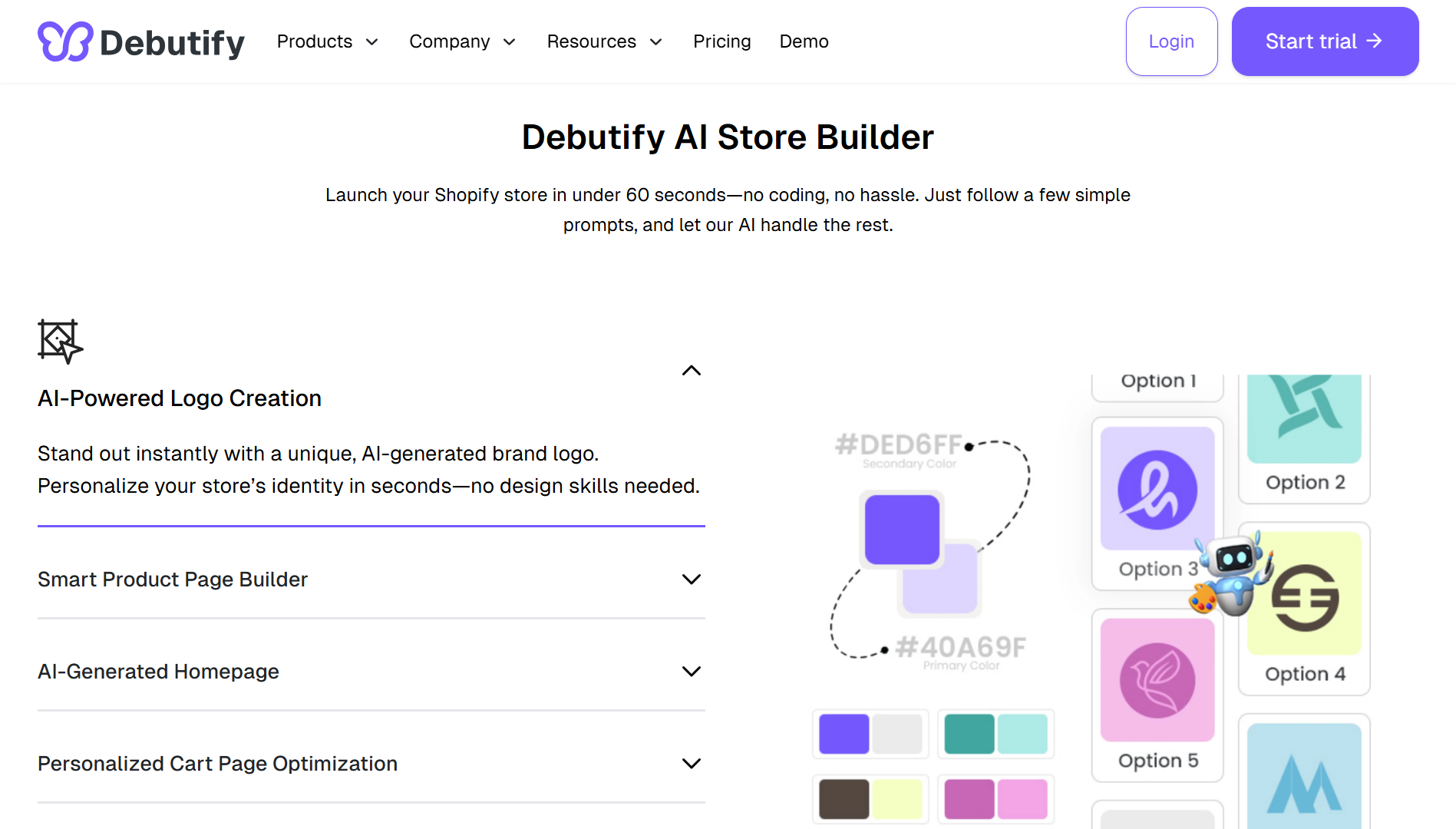Click the logo creation icon above the heading
The image size is (1456, 829).
60,341
